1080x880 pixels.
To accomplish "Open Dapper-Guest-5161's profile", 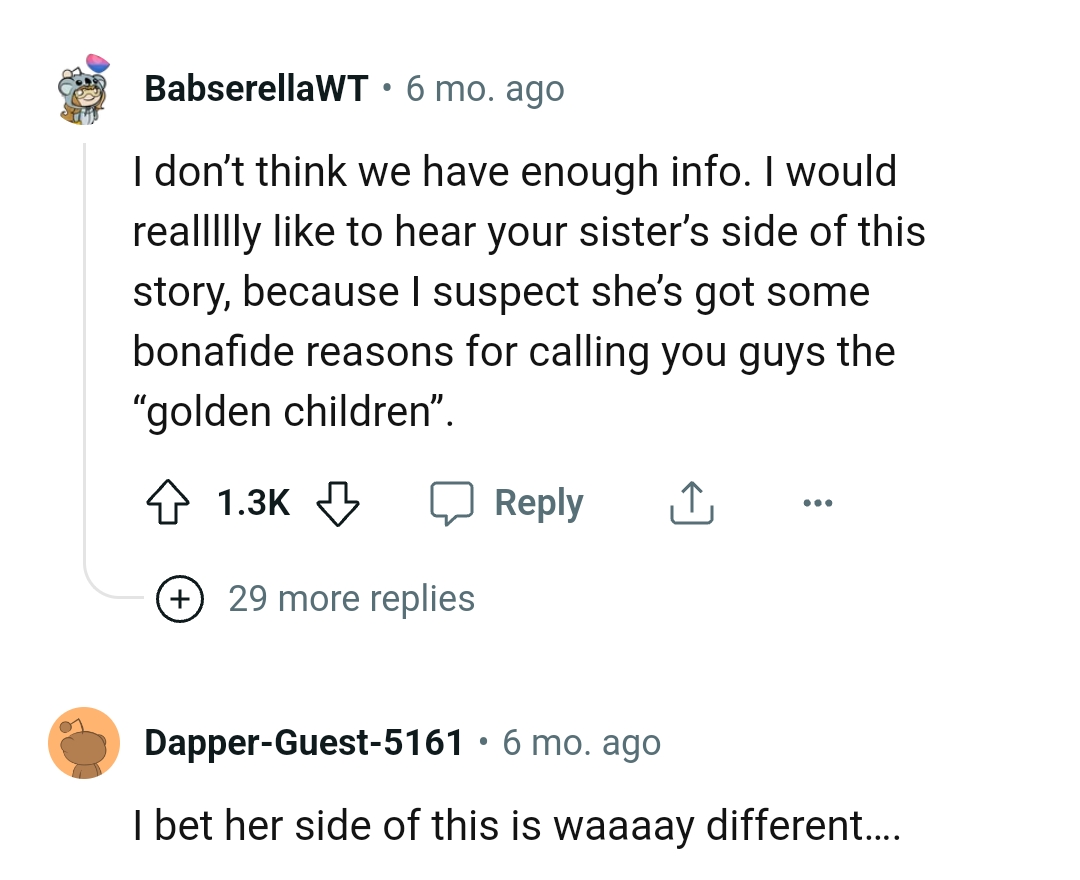I will (306, 742).
